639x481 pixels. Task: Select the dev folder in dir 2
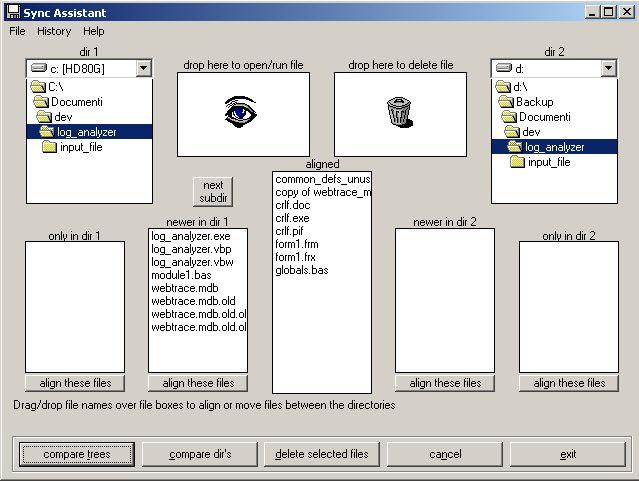(x=530, y=132)
